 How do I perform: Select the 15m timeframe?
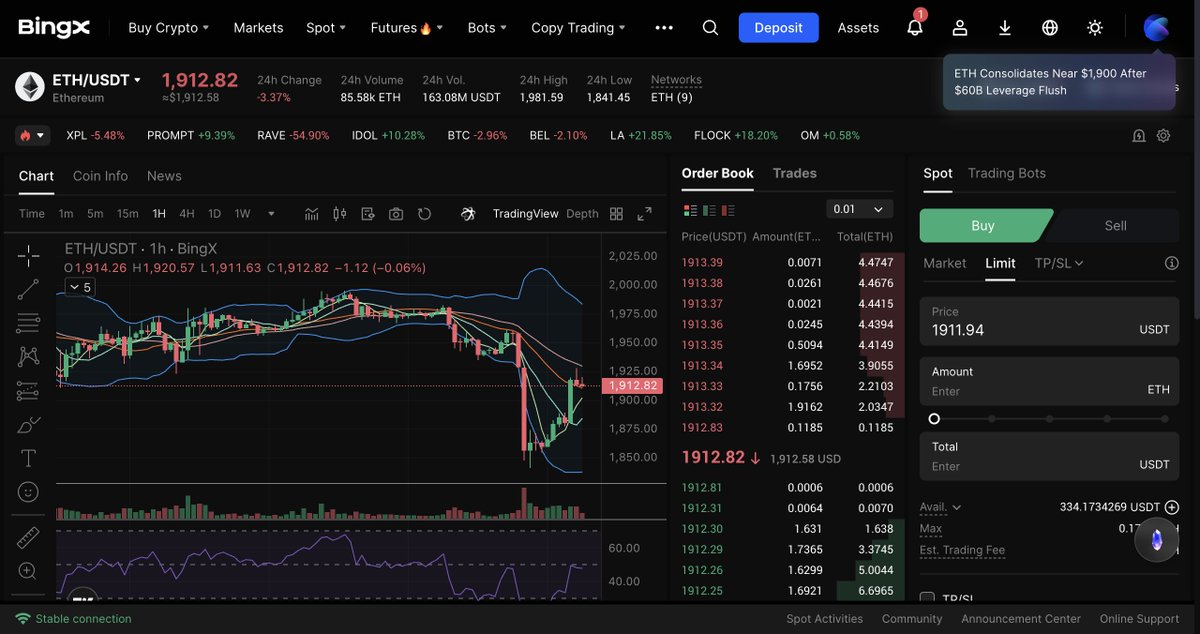pyautogui.click(x=127, y=213)
